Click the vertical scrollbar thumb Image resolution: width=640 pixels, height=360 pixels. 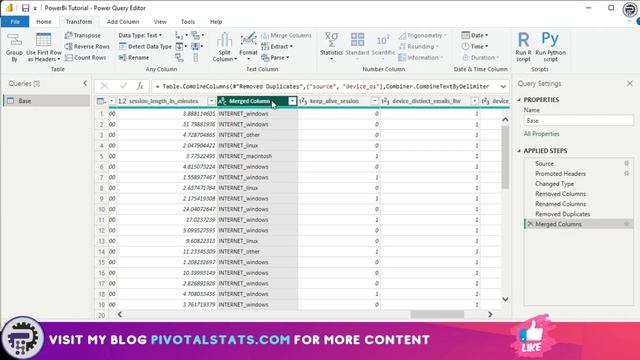505,157
